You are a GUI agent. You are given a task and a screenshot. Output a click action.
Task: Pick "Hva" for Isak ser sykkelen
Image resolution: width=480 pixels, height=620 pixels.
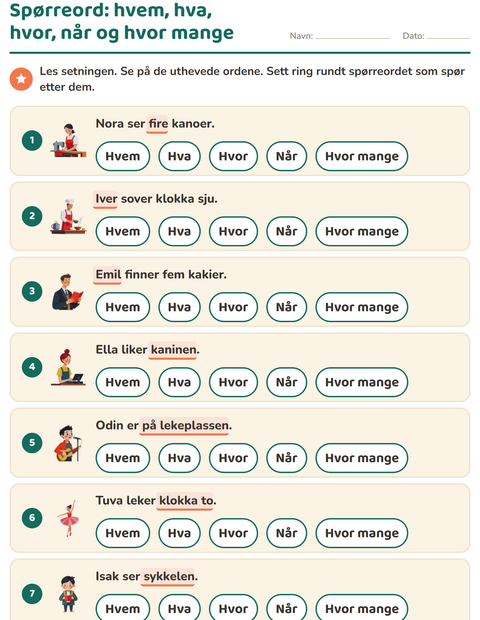point(180,609)
